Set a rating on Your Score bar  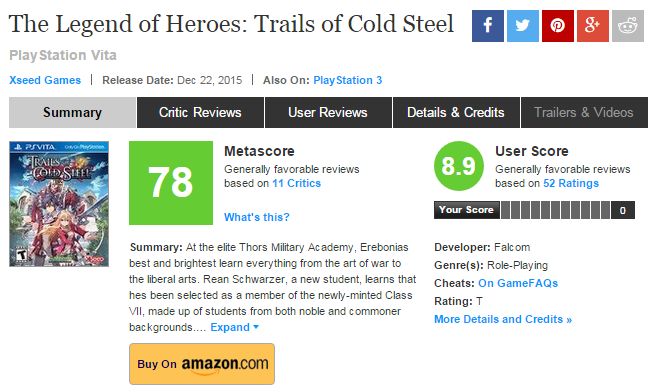point(555,210)
